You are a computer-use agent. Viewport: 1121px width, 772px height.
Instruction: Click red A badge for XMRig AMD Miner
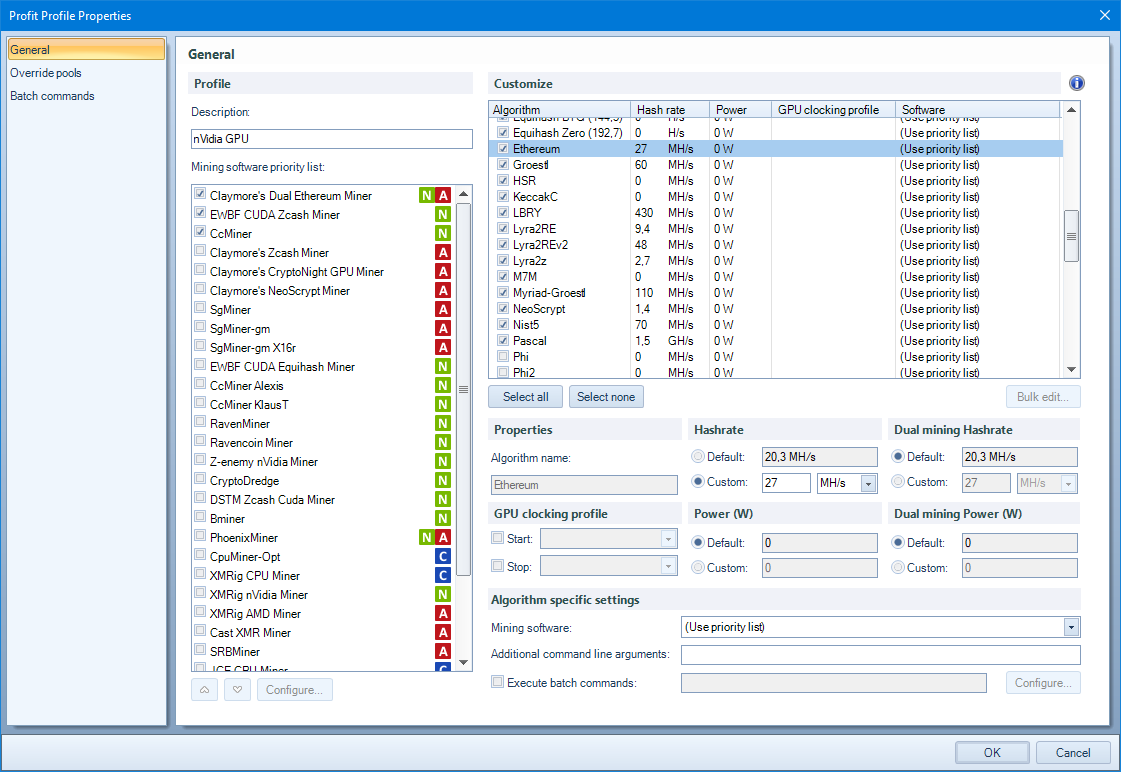coord(443,613)
